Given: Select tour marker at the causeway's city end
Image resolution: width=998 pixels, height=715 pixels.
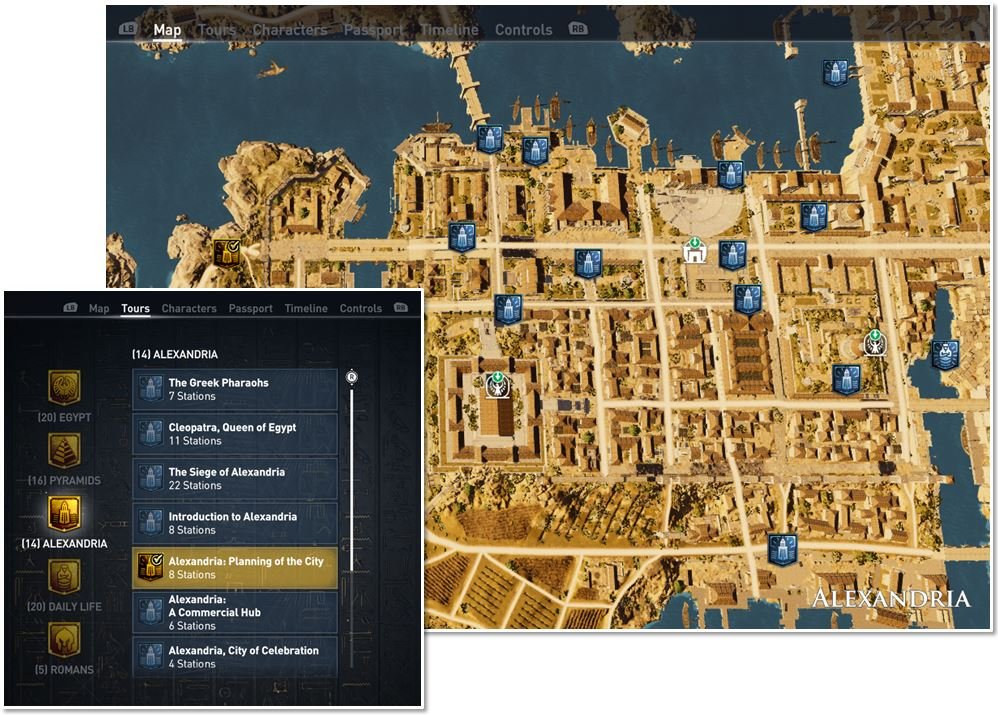Looking at the screenshot, I should [490, 139].
